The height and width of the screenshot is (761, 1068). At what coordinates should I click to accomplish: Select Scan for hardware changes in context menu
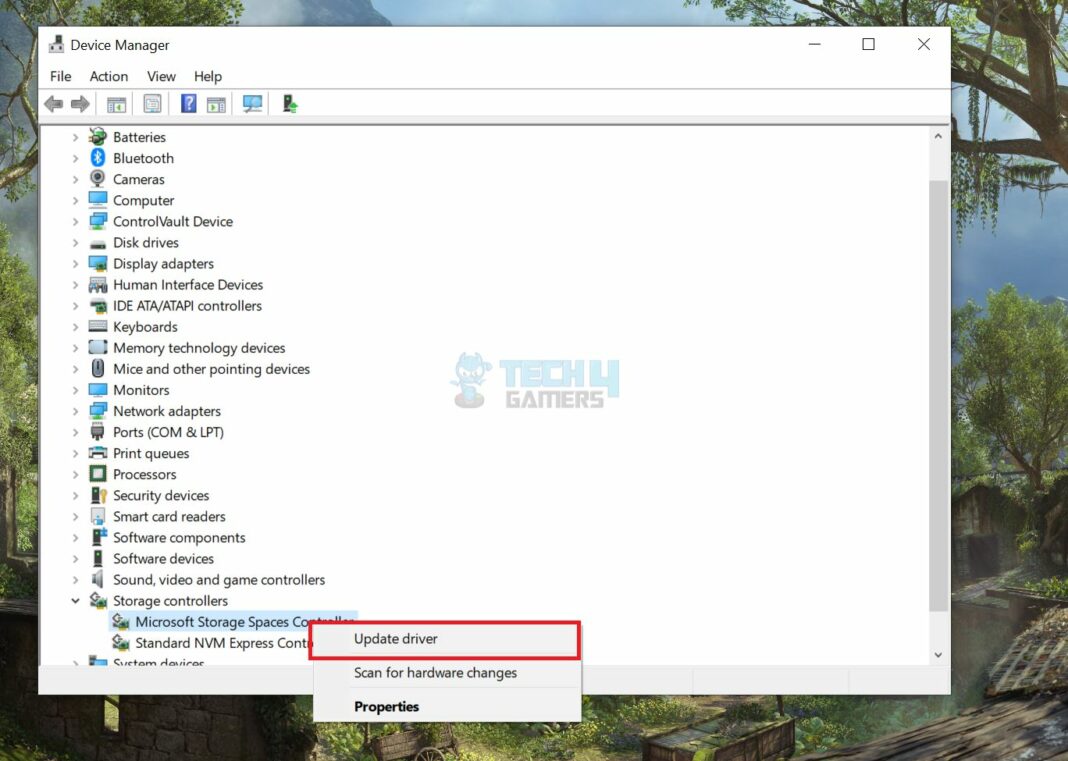point(434,673)
